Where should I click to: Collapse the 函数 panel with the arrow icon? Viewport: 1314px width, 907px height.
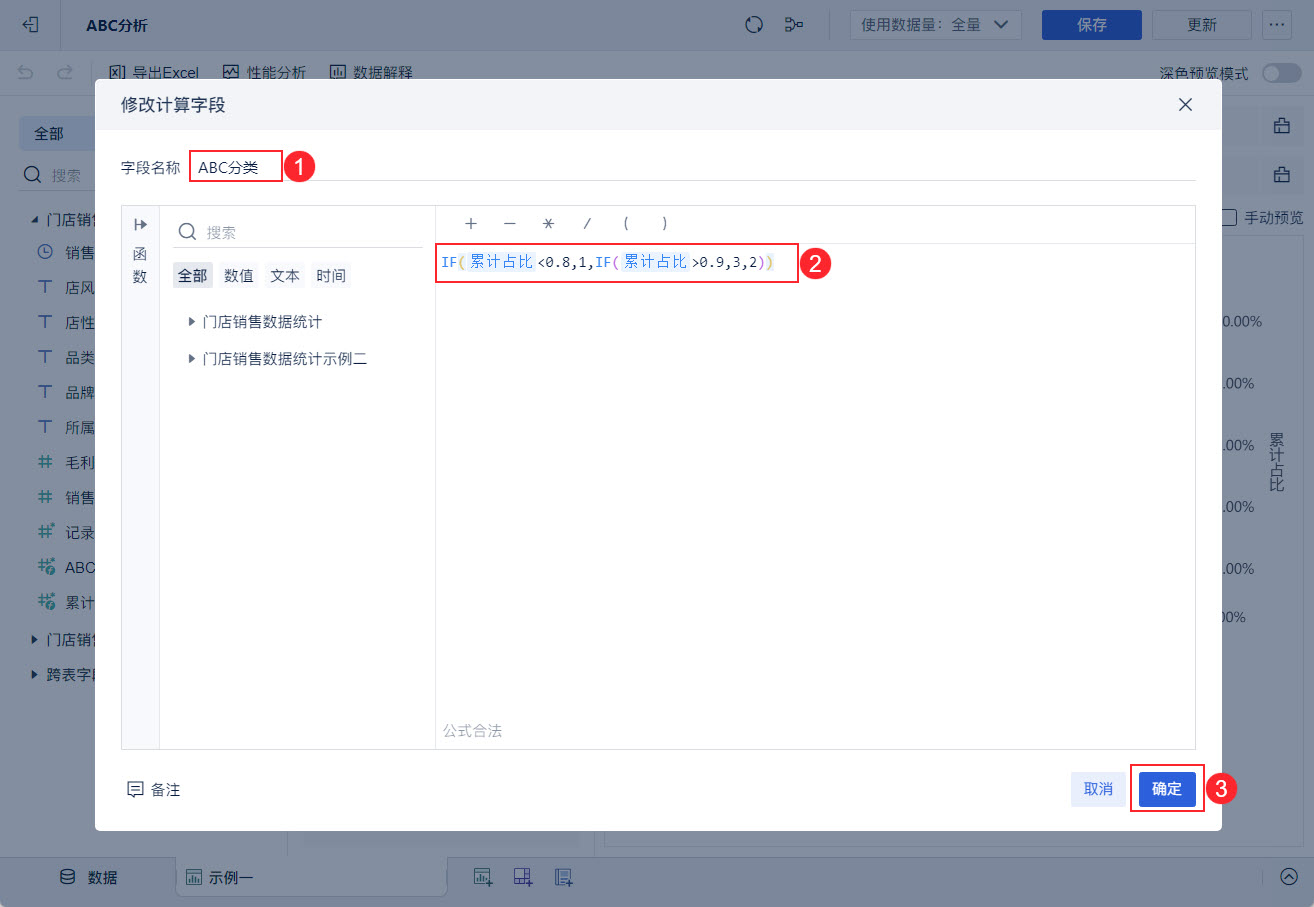pyautogui.click(x=140, y=225)
